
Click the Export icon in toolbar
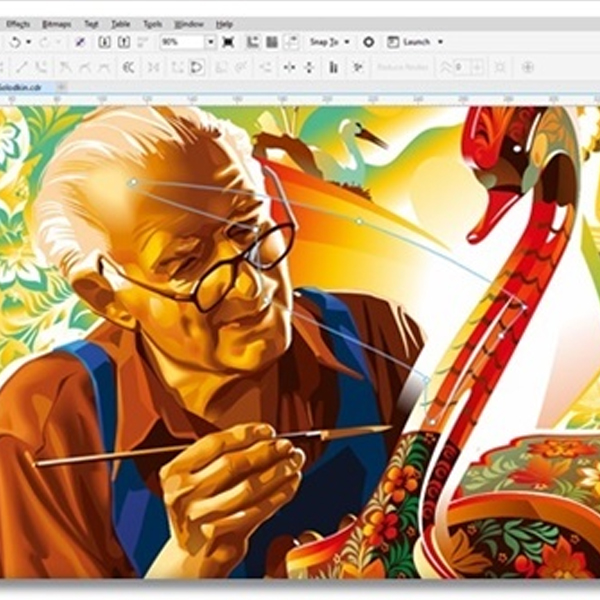click(124, 42)
